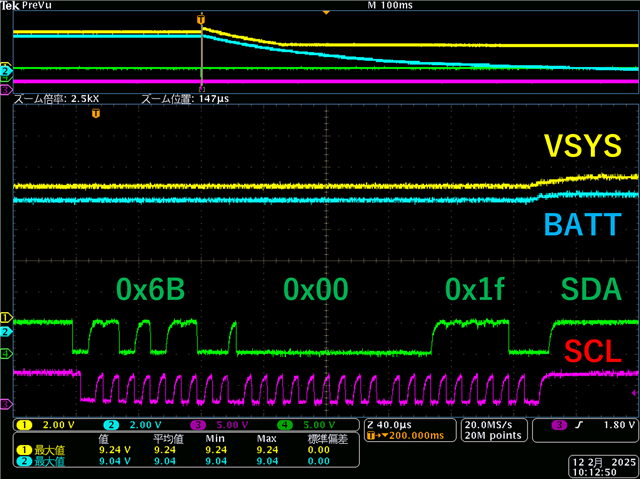Viewport: 640px width, 479px height.
Task: Click the 0x6B address byte annotation
Action: pyautogui.click(x=151, y=289)
